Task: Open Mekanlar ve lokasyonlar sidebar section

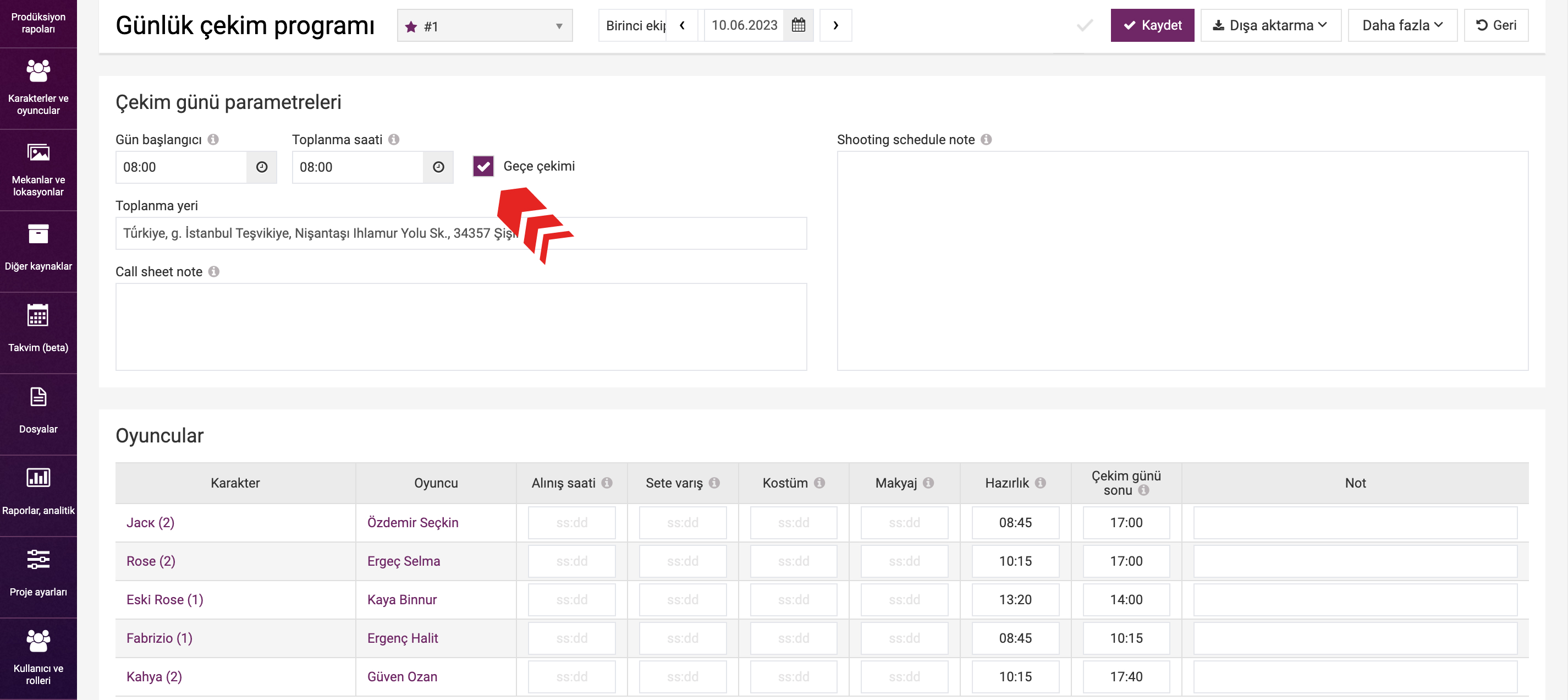Action: pos(38,170)
